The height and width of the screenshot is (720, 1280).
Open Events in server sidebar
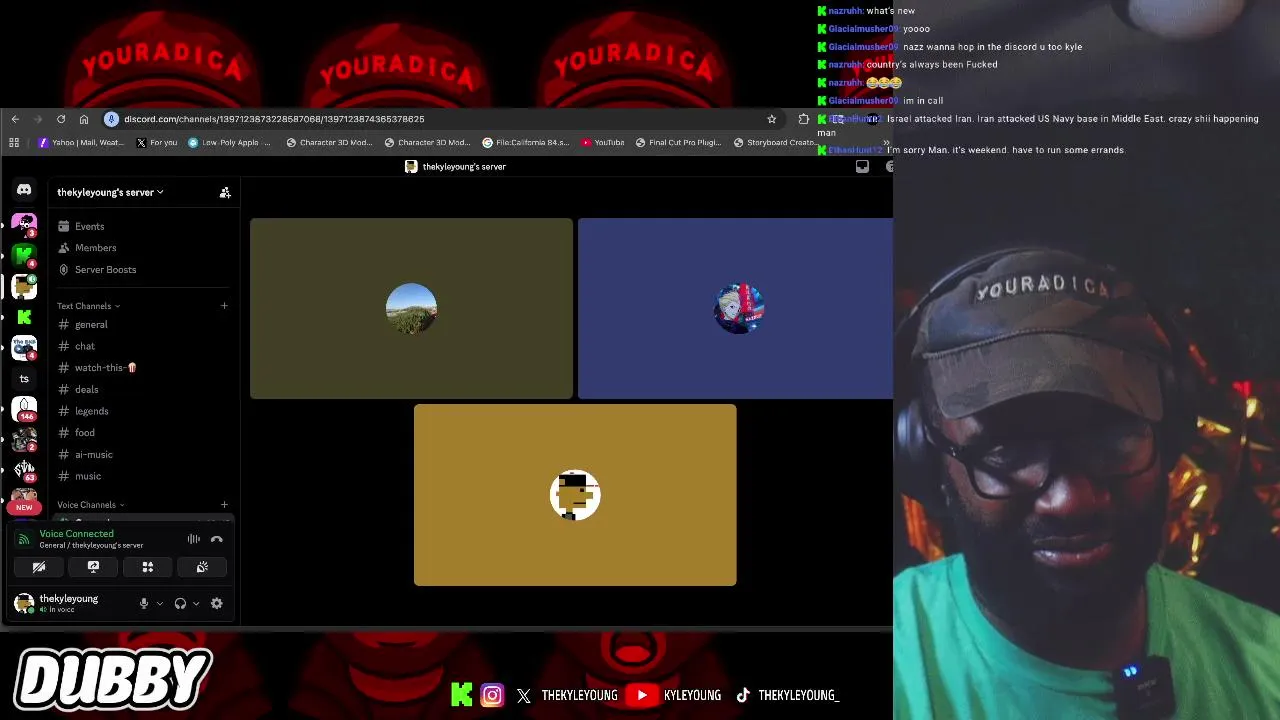click(143, 226)
